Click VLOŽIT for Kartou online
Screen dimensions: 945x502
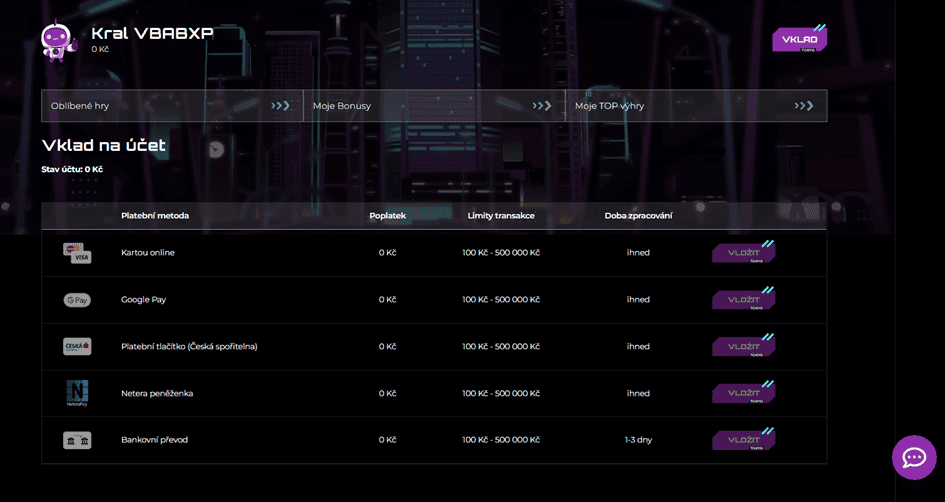coord(744,252)
